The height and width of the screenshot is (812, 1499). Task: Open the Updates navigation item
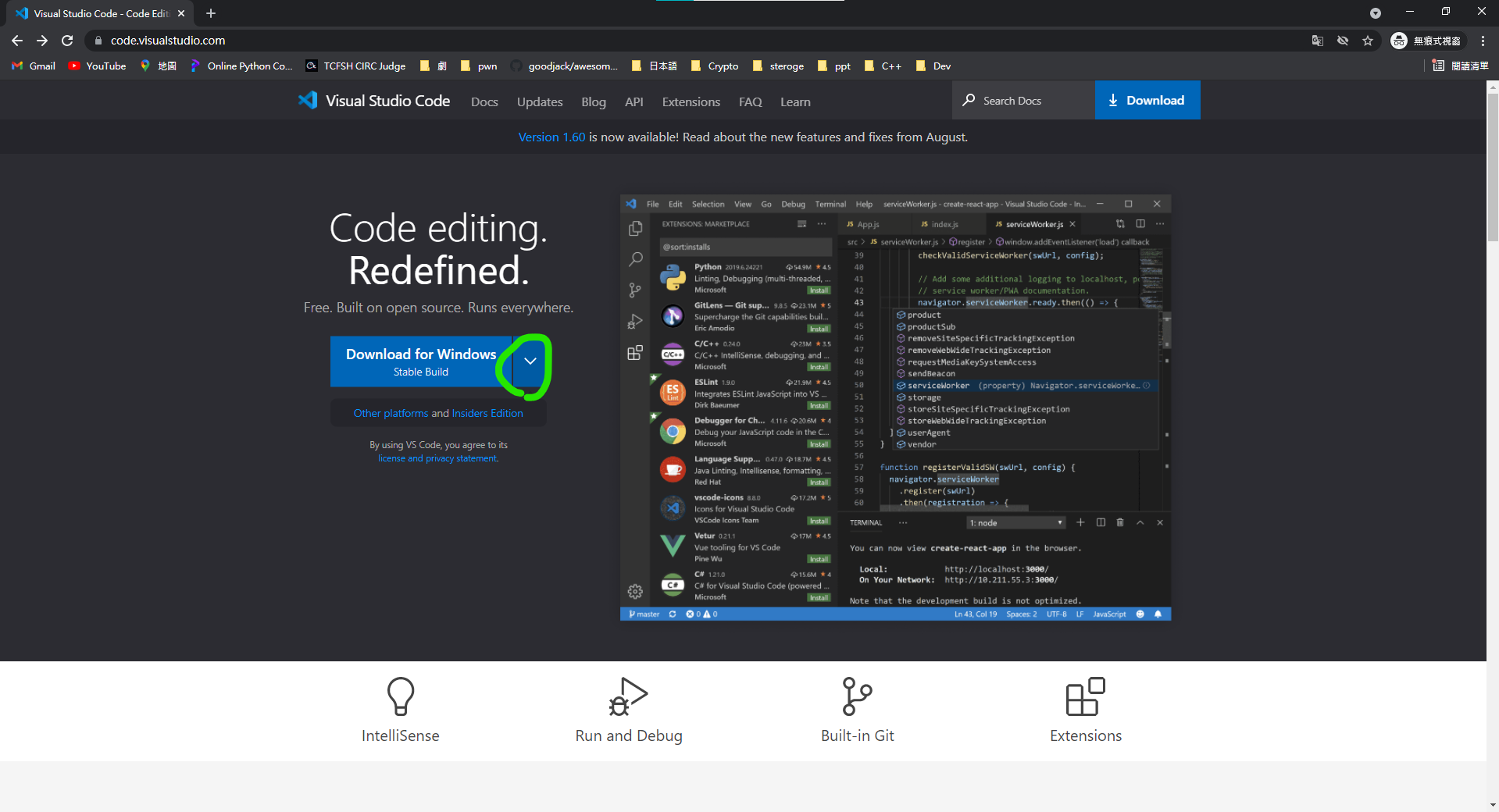[540, 102]
